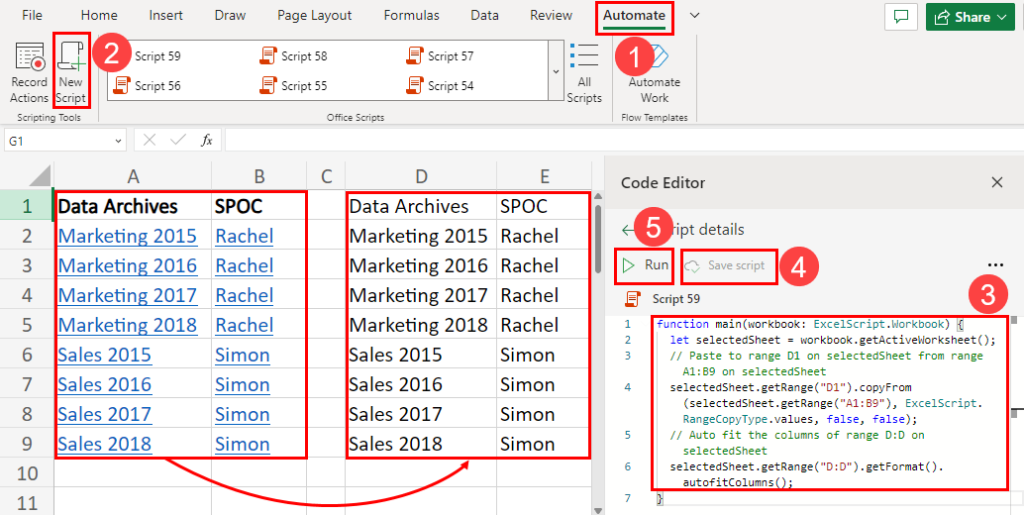This screenshot has width=1024, height=515.
Task: Select cell B1 SPOC
Action: coord(259,206)
